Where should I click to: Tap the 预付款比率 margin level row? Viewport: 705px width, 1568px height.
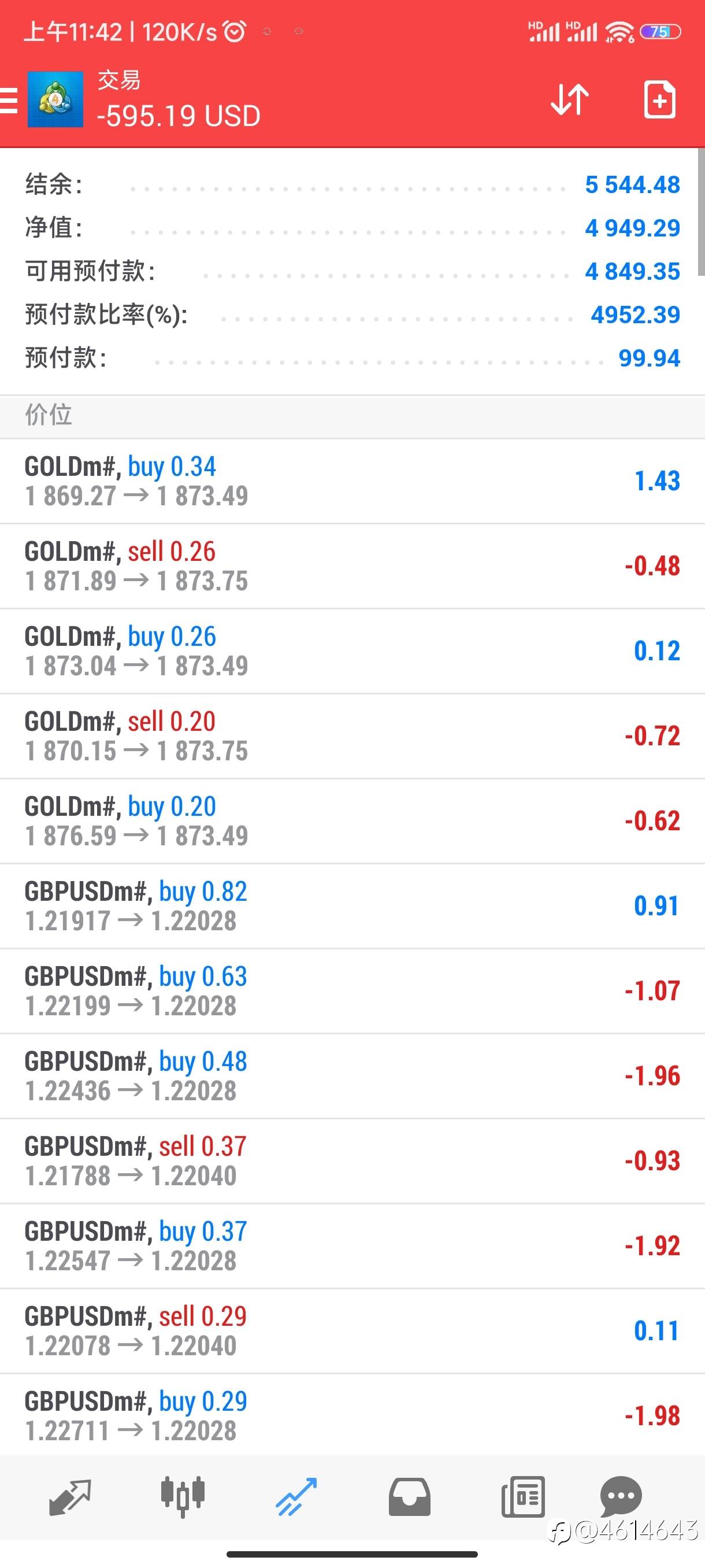click(x=352, y=315)
